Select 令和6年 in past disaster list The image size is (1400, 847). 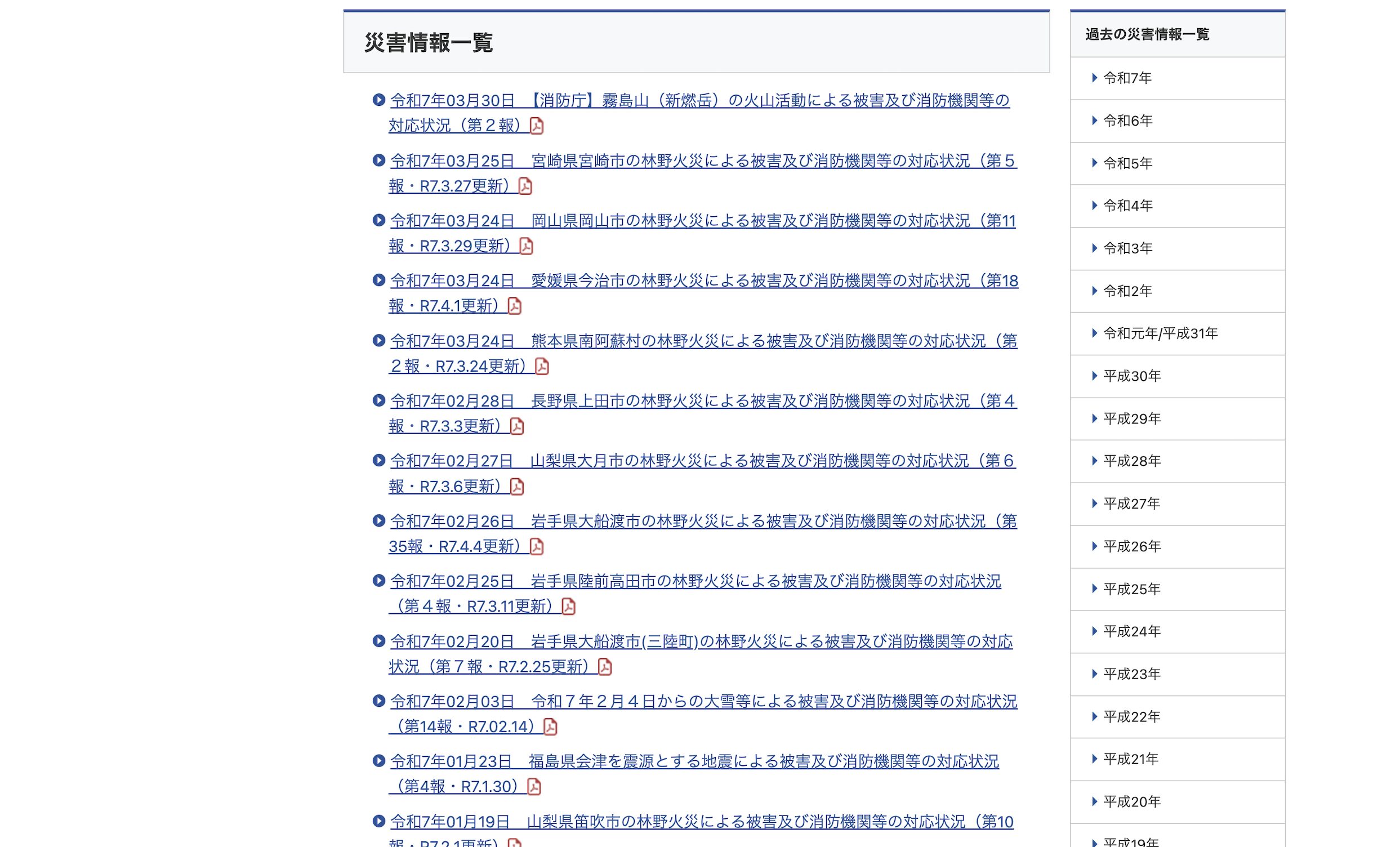pos(1177,121)
